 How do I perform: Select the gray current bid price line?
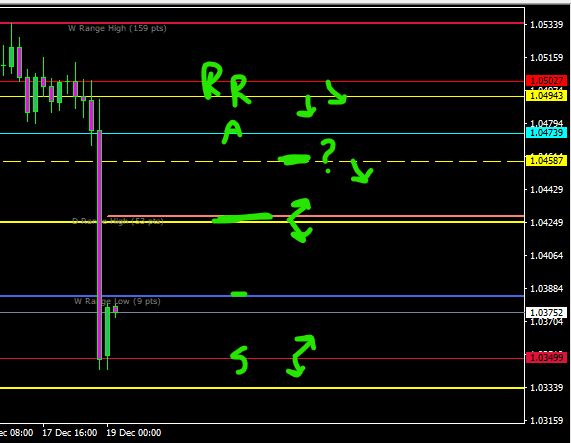click(x=262, y=313)
